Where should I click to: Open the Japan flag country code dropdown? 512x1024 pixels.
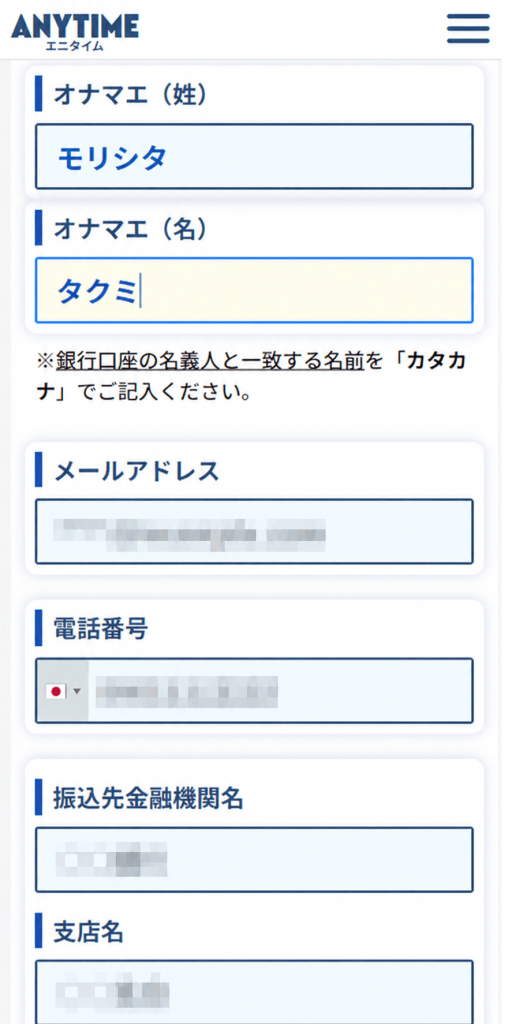click(x=63, y=691)
